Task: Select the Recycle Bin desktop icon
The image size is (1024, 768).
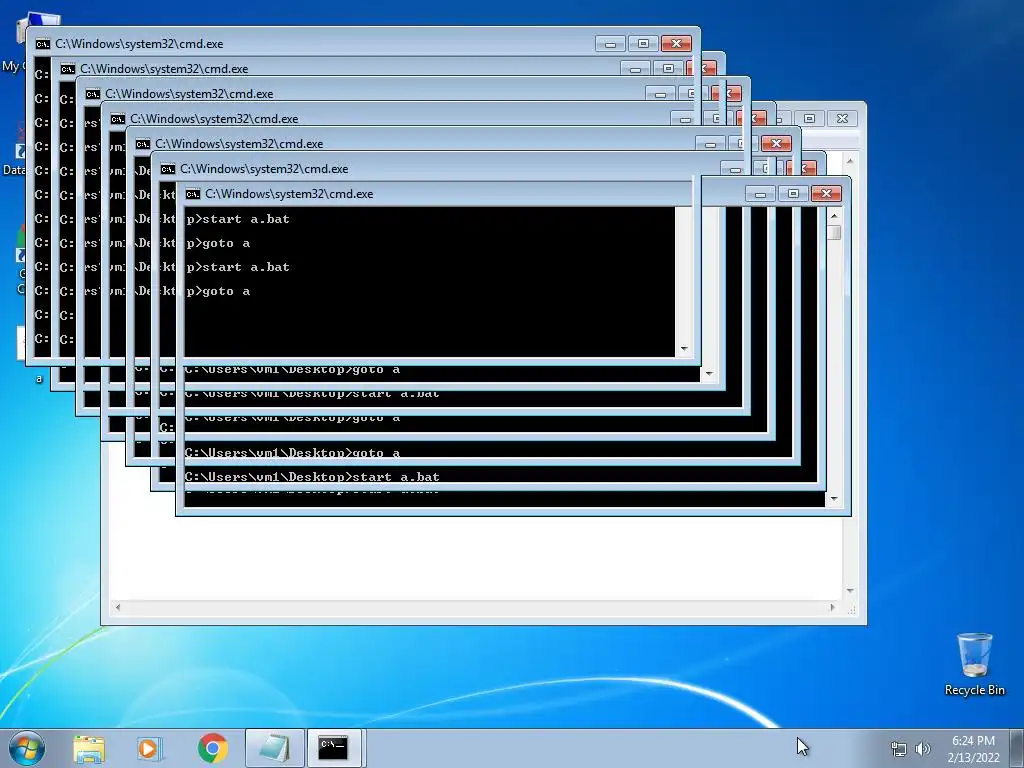Action: tap(974, 664)
